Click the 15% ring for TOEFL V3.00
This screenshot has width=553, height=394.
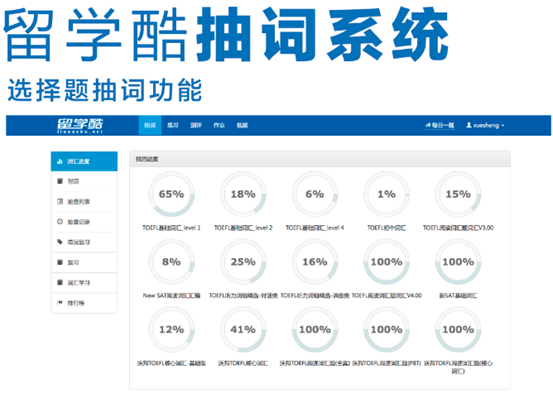click(458, 194)
